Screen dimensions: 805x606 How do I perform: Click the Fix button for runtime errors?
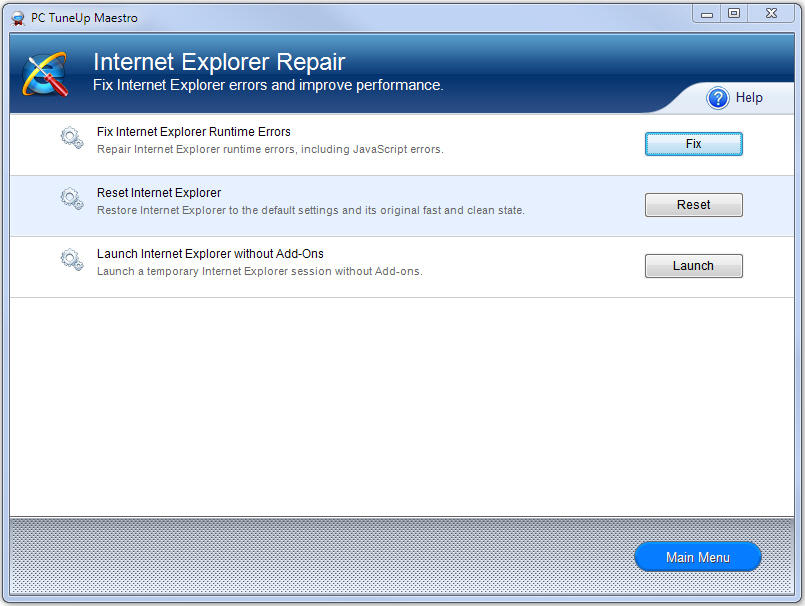coord(693,144)
